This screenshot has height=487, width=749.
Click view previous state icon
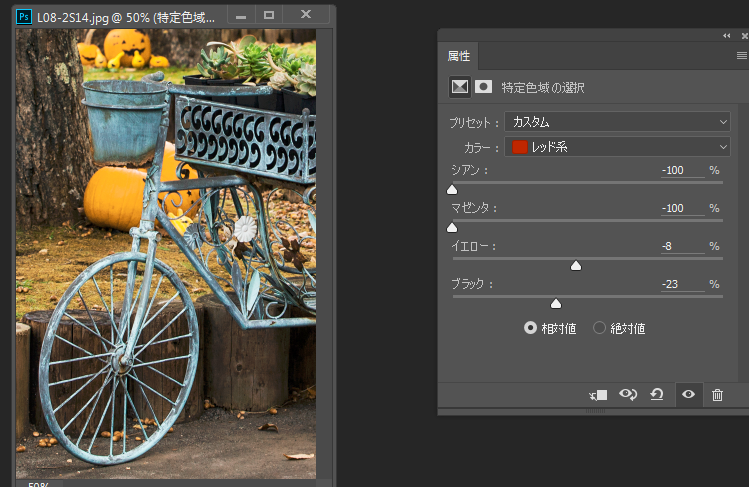(x=628, y=394)
